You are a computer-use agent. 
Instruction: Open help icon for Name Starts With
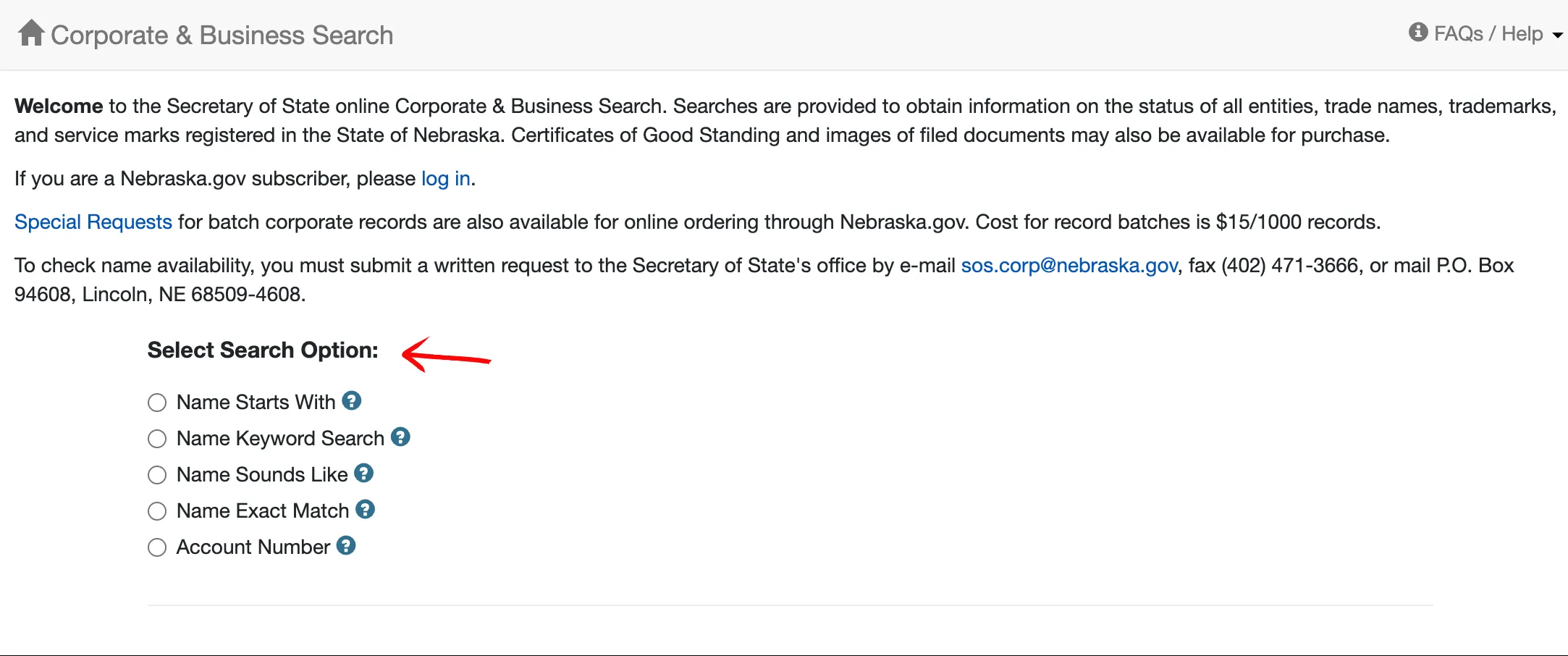click(352, 400)
